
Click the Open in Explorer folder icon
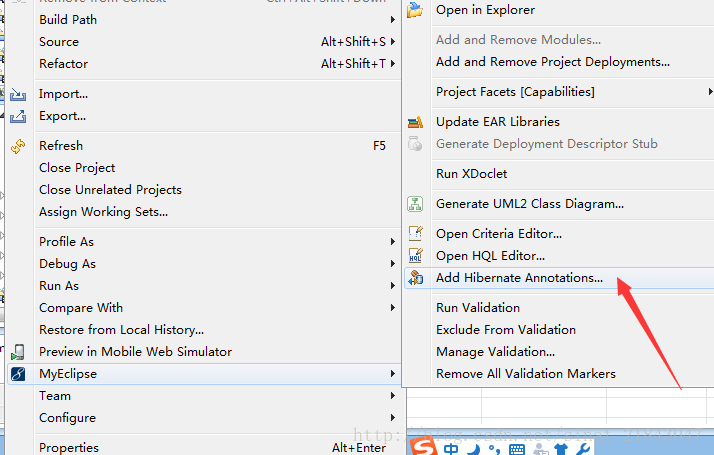tap(415, 10)
